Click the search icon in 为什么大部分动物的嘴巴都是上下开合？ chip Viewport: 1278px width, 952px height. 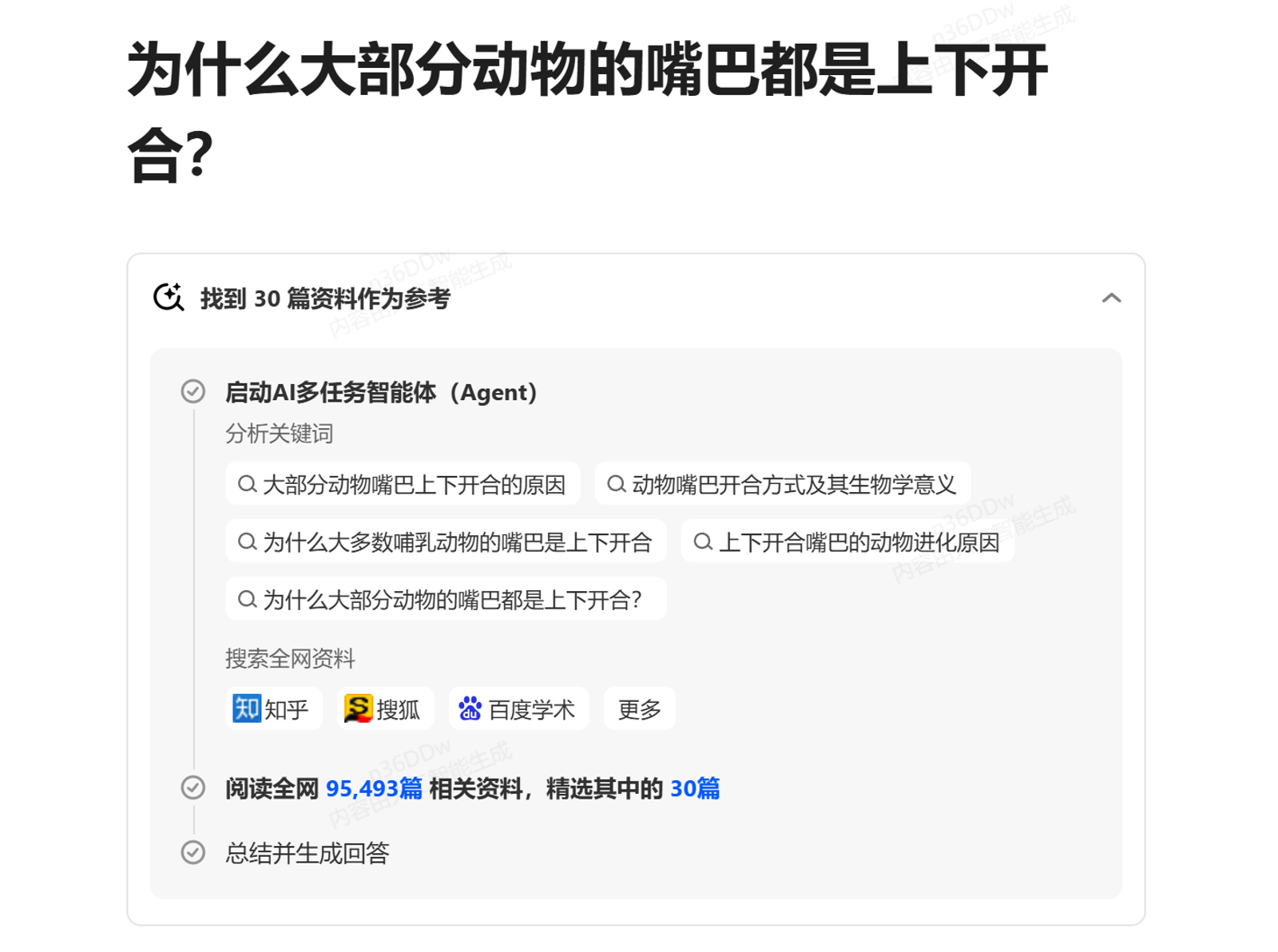pyautogui.click(x=247, y=599)
